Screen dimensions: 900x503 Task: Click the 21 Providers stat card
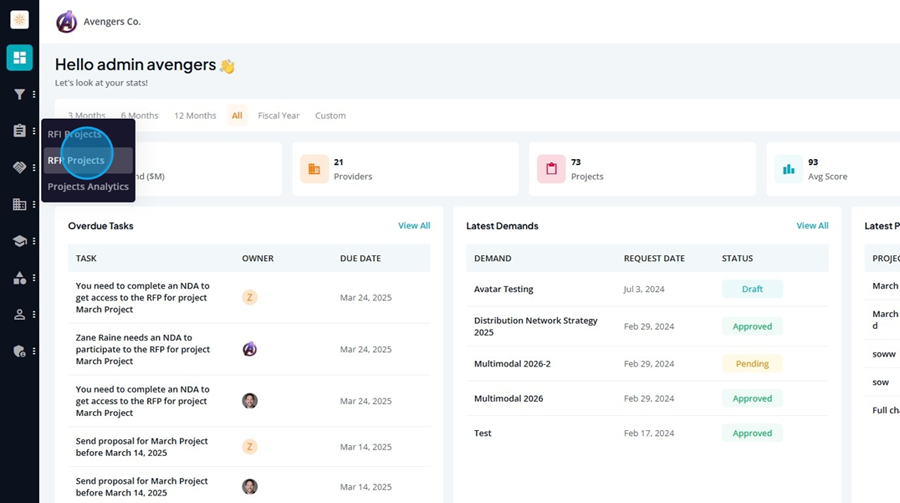coord(405,169)
